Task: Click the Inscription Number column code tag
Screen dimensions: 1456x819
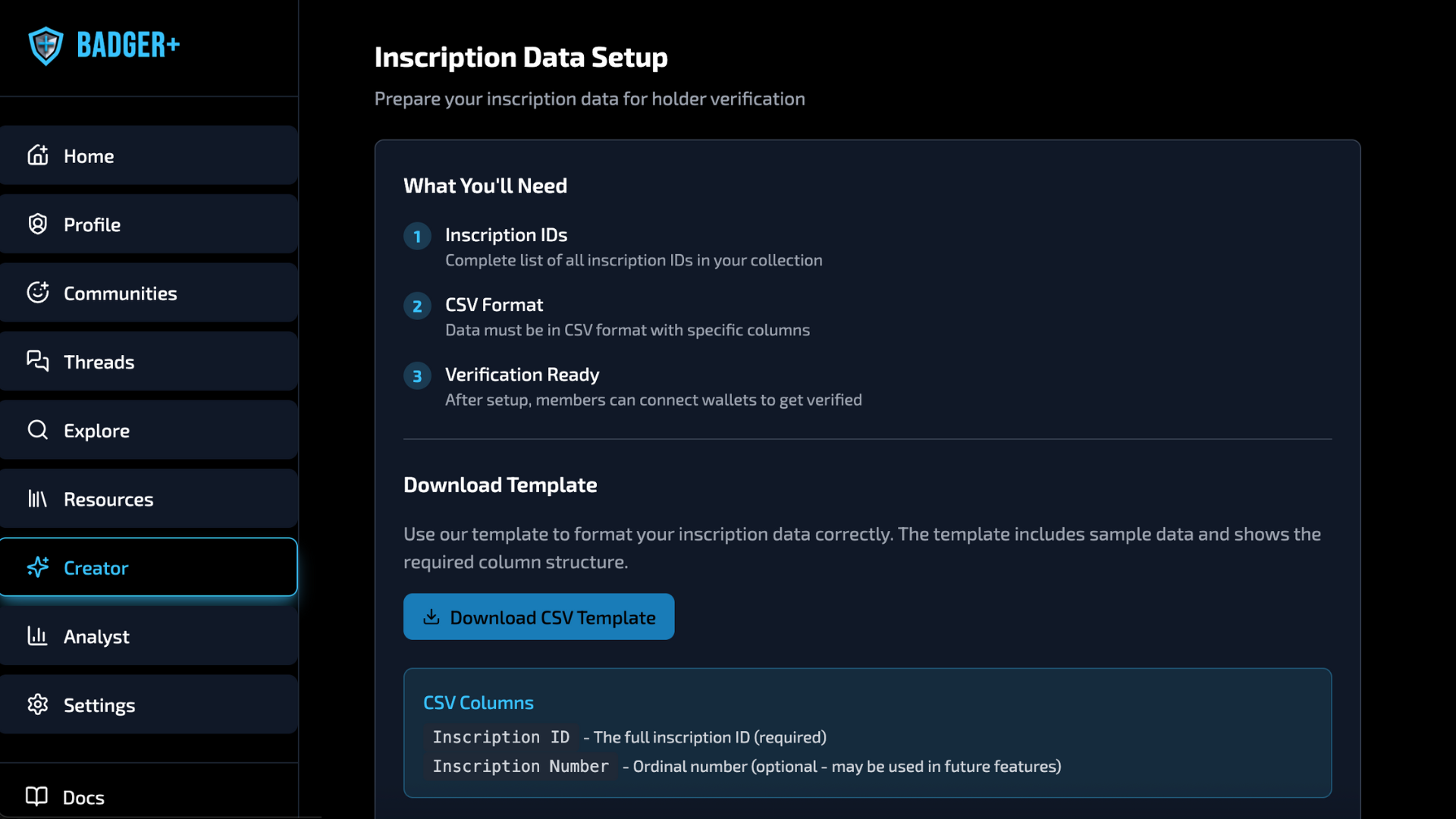Action: [x=520, y=767]
